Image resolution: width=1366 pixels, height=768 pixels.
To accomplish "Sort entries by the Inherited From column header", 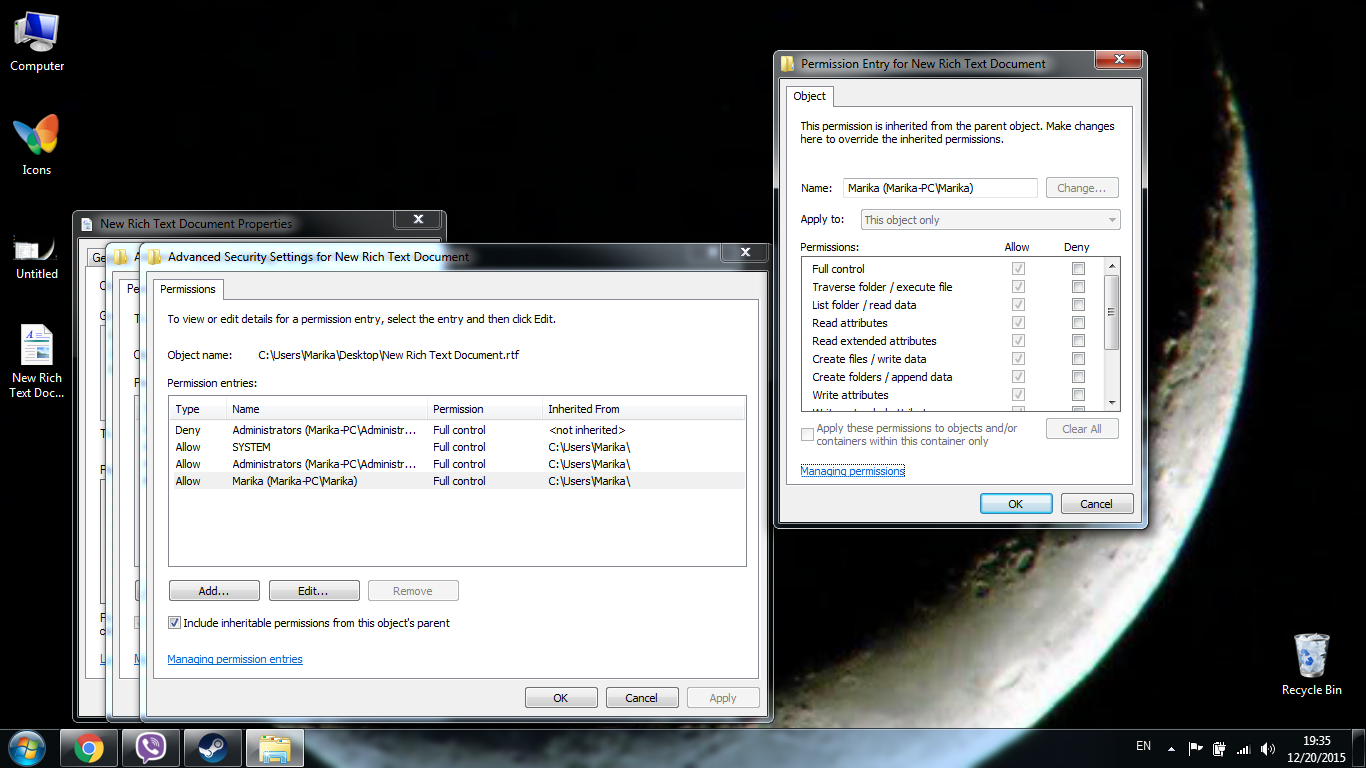I will [644, 409].
